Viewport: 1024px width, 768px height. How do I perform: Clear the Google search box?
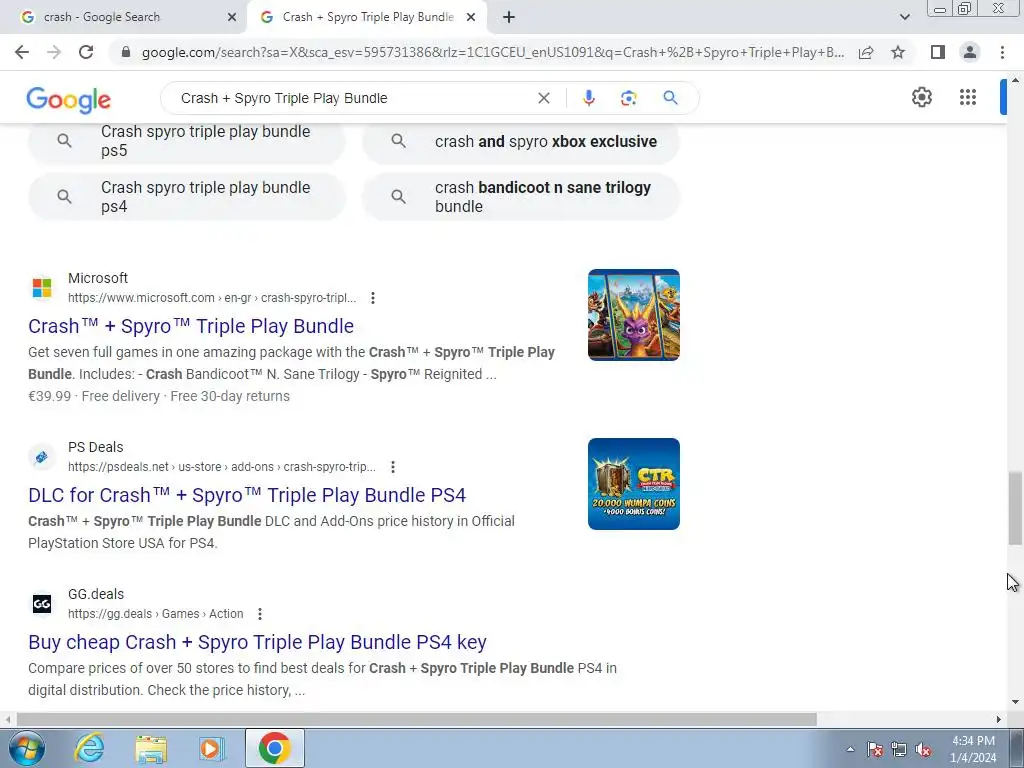coord(543,98)
